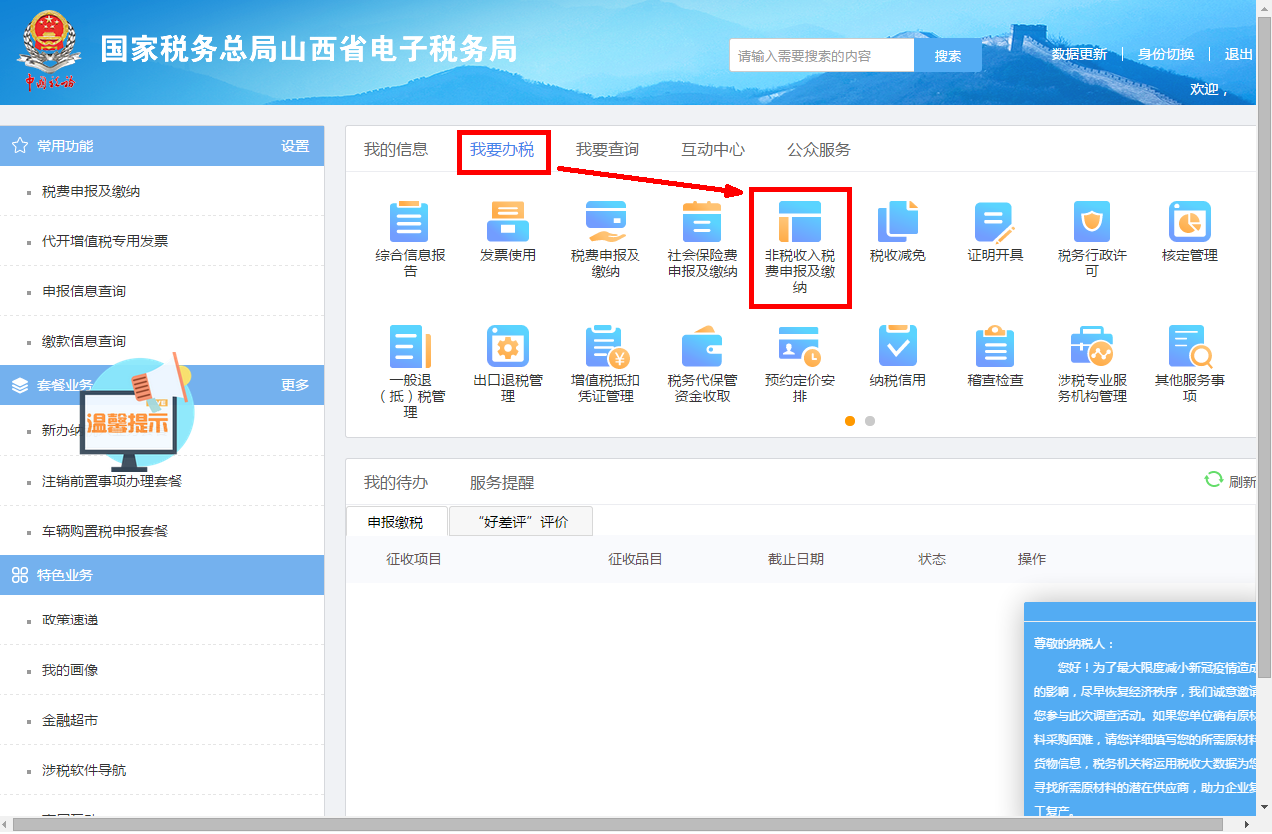Click 刷新 text link
1272x834 pixels.
1242,482
